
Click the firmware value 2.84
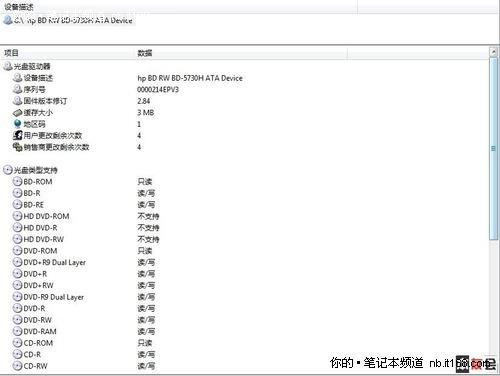coord(143,101)
